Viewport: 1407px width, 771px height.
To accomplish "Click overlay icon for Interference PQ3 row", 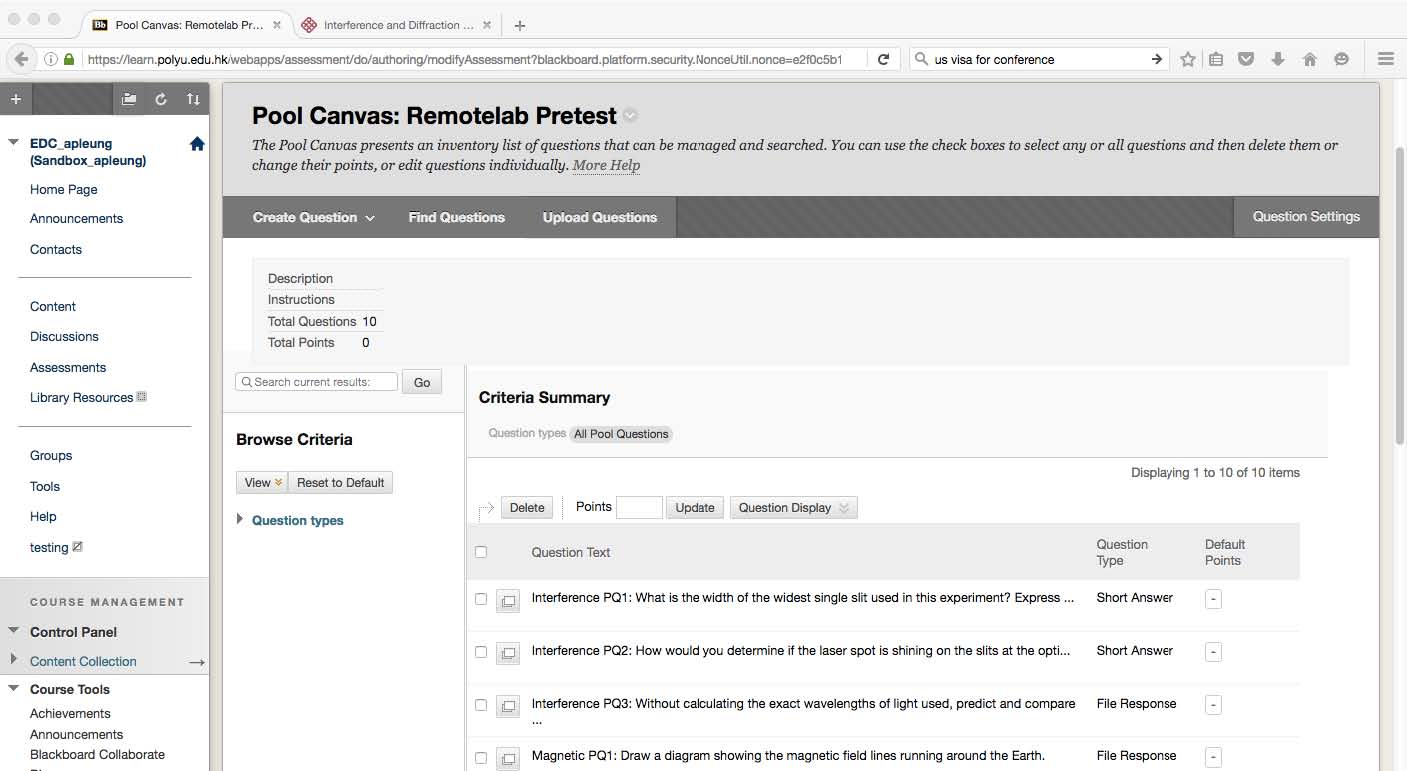I will click(x=508, y=706).
